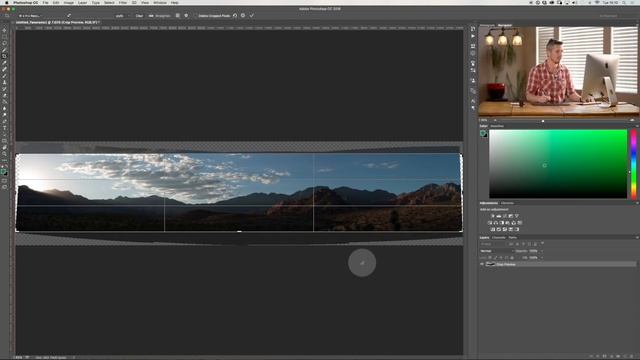The image size is (640, 360).
Task: Open the layer Opacity dropdown
Action: pyautogui.click(x=542, y=251)
